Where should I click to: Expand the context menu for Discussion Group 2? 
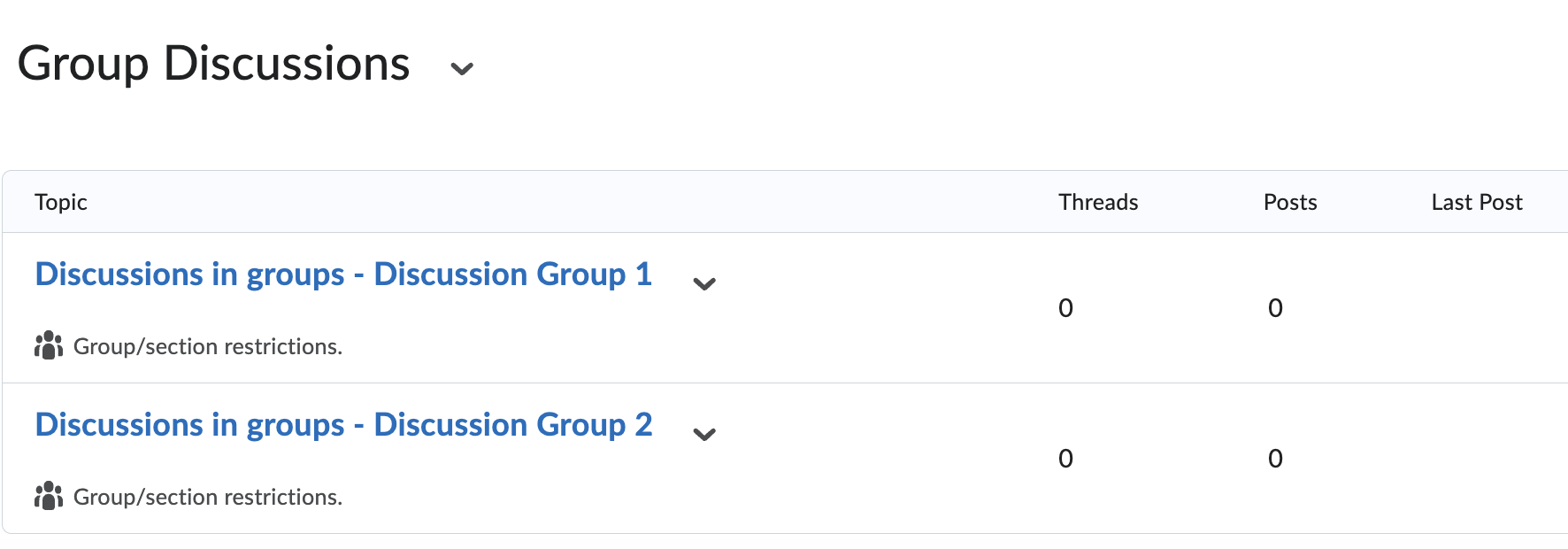pyautogui.click(x=705, y=435)
